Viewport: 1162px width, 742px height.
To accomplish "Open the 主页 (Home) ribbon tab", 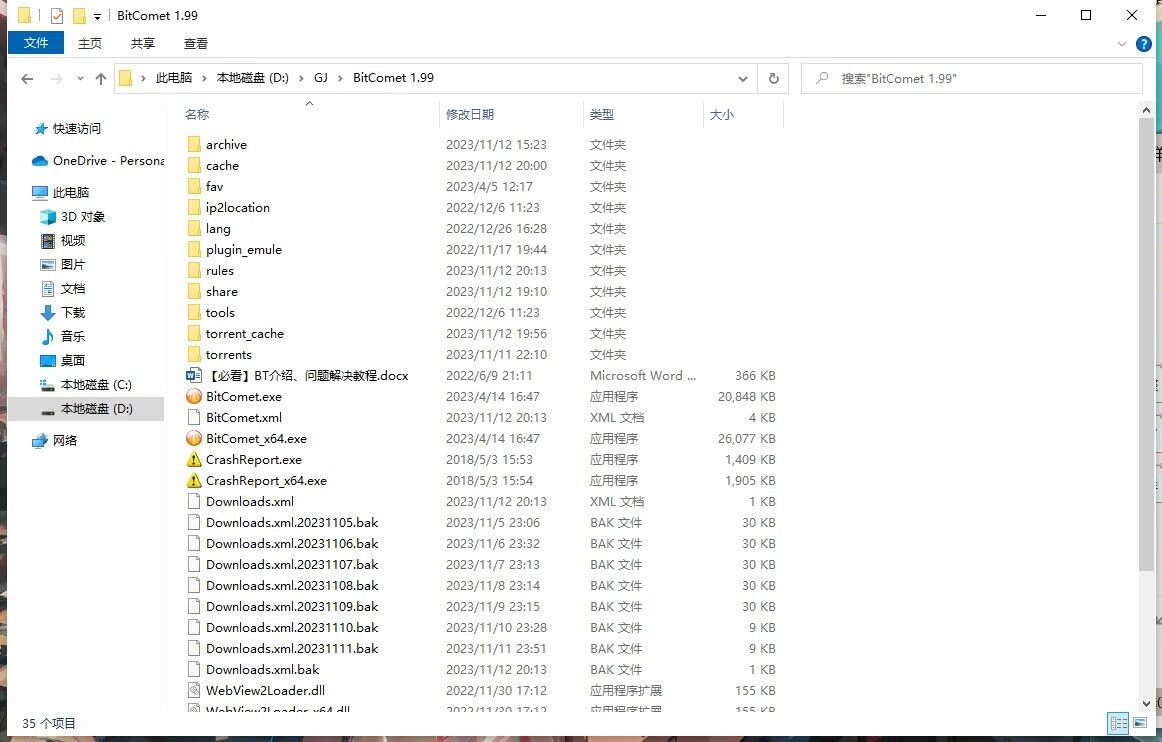I will (x=90, y=44).
